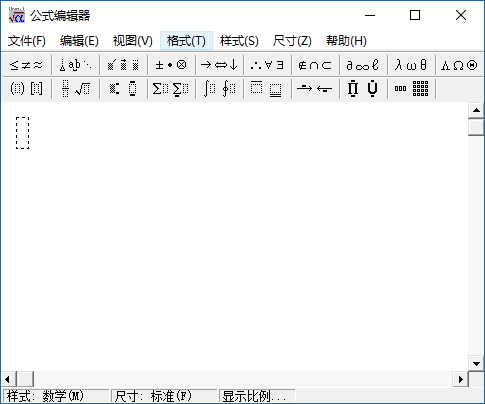Open the operator symbols palette (±•⊗)
485x404 pixels.
pyautogui.click(x=171, y=65)
